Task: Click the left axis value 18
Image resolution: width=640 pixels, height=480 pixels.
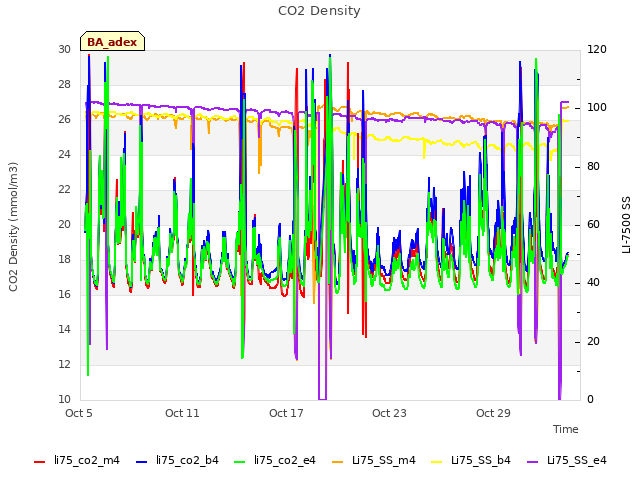Action: click(64, 260)
